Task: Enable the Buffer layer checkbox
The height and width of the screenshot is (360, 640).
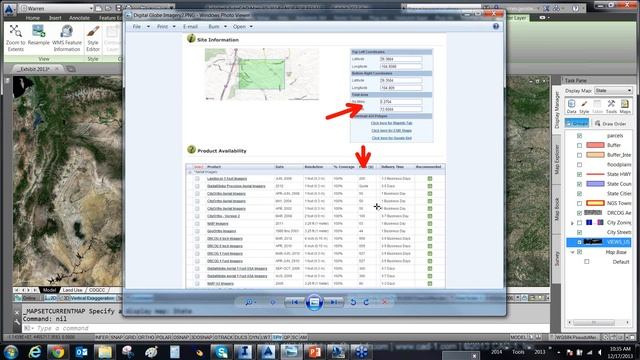Action: click(579, 145)
